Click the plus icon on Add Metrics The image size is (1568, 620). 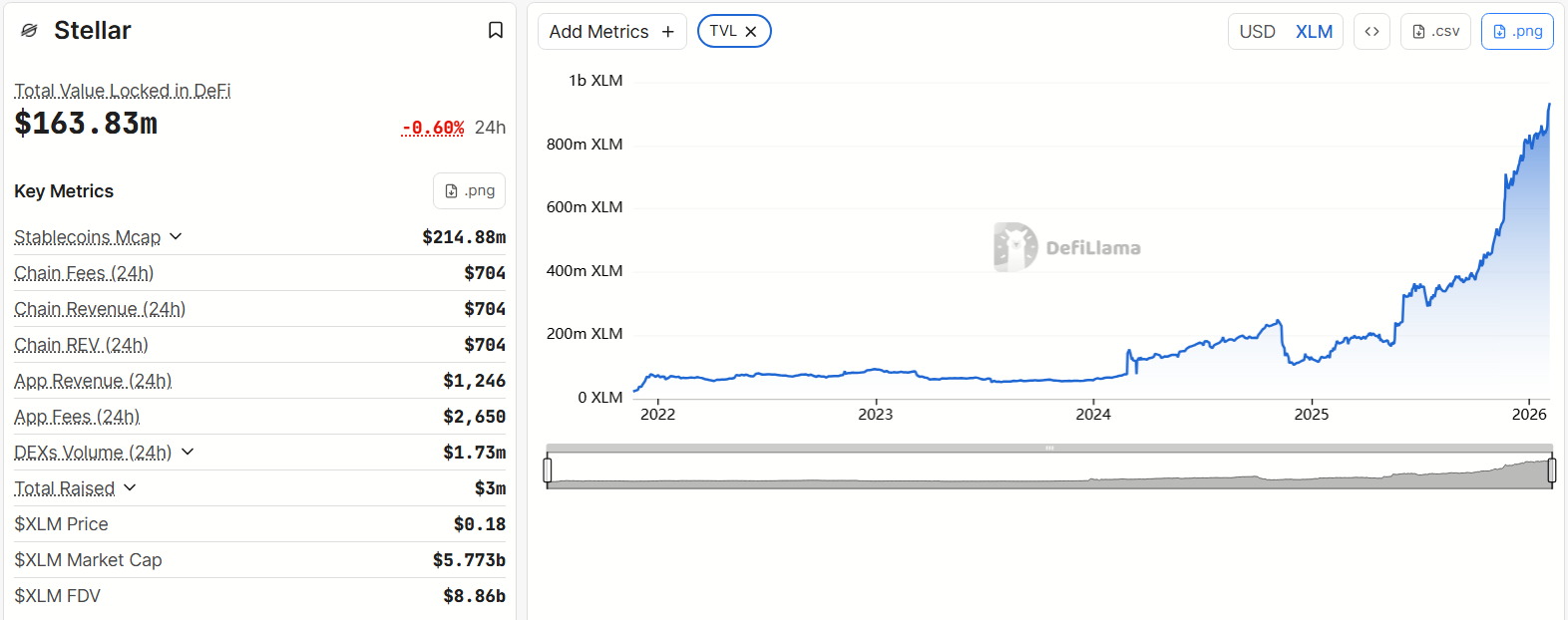(667, 31)
